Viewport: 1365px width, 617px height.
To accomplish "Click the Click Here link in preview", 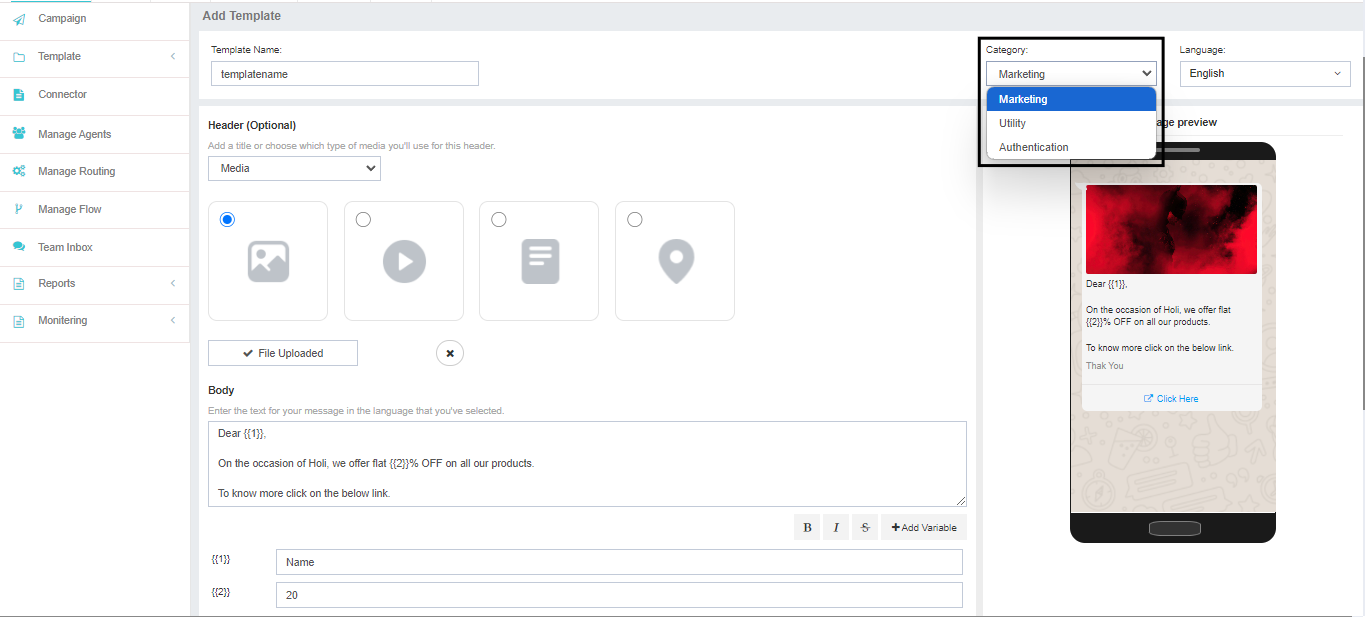I will point(1171,399).
